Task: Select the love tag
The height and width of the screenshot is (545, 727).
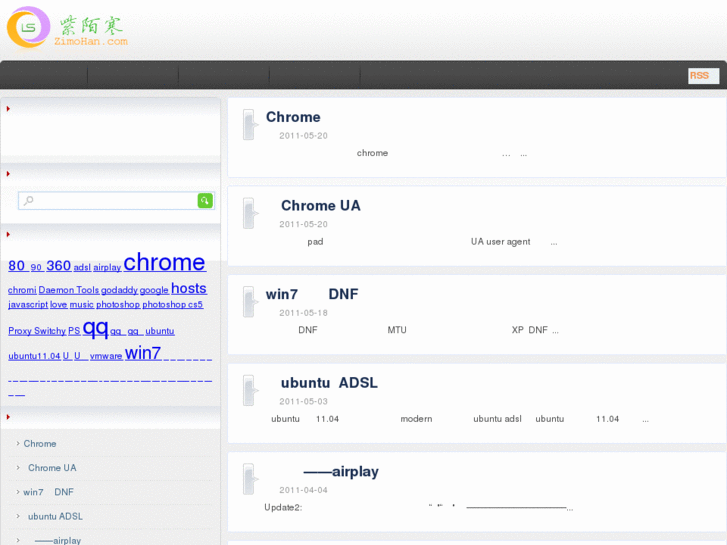Action: pos(58,305)
